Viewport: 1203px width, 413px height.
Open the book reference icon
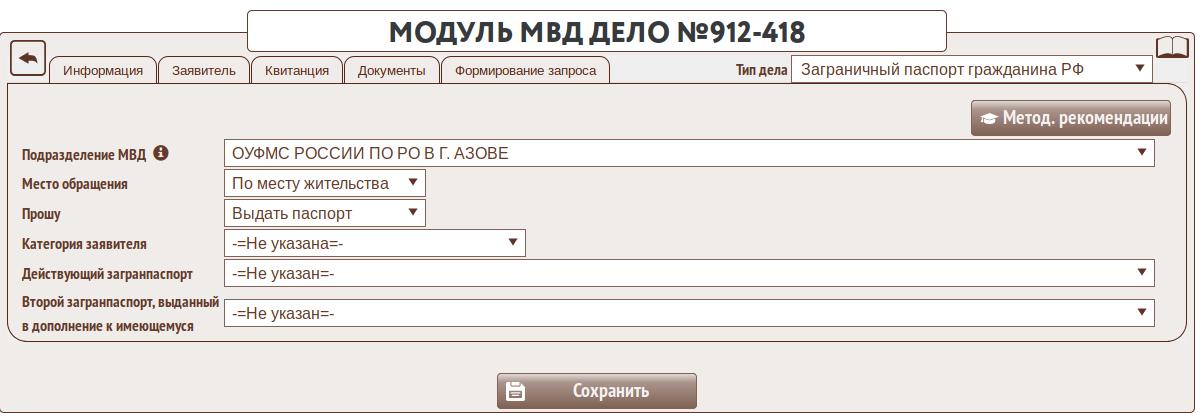pos(1172,48)
